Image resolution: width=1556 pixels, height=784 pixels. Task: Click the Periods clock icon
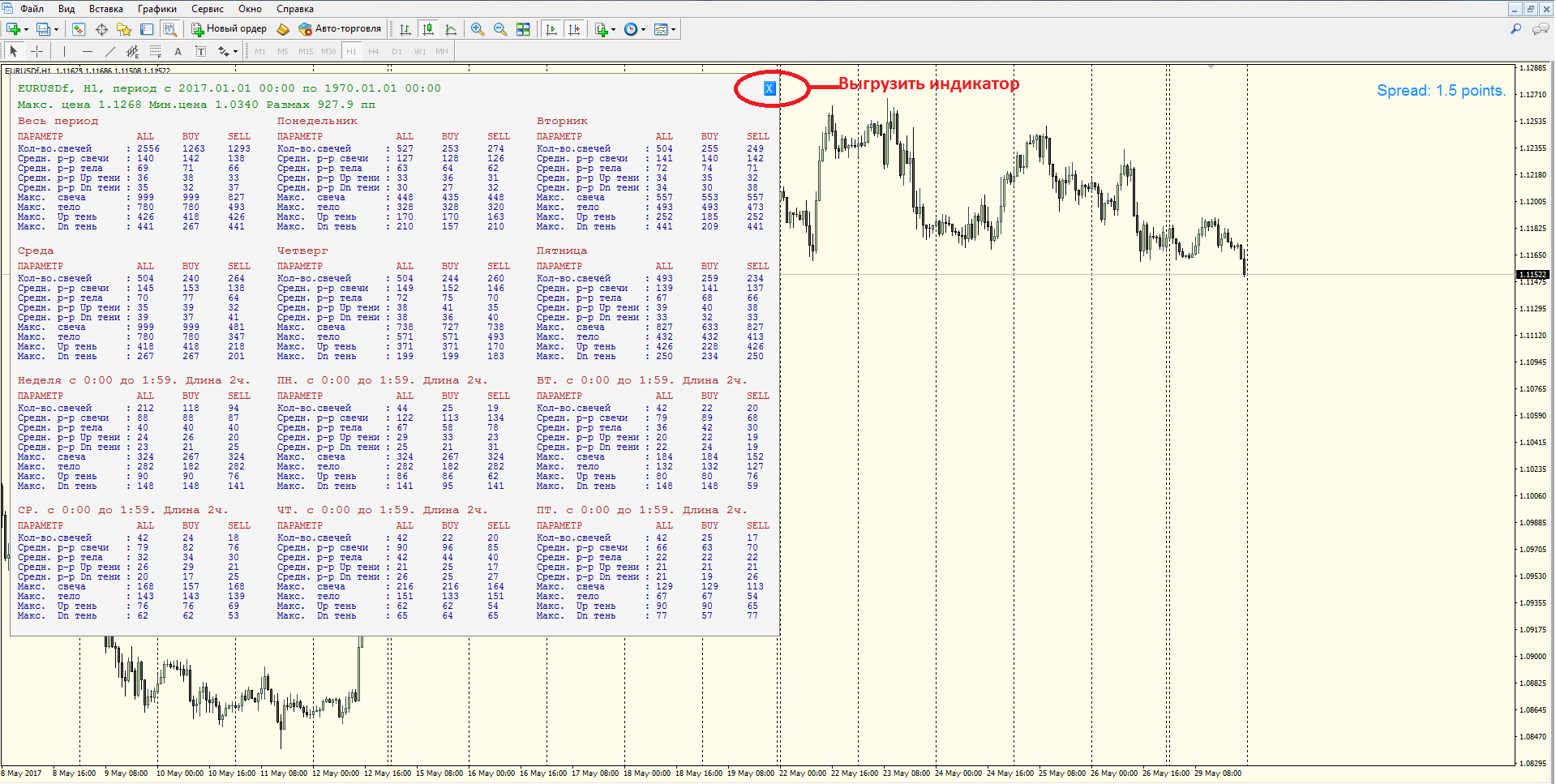tap(631, 29)
